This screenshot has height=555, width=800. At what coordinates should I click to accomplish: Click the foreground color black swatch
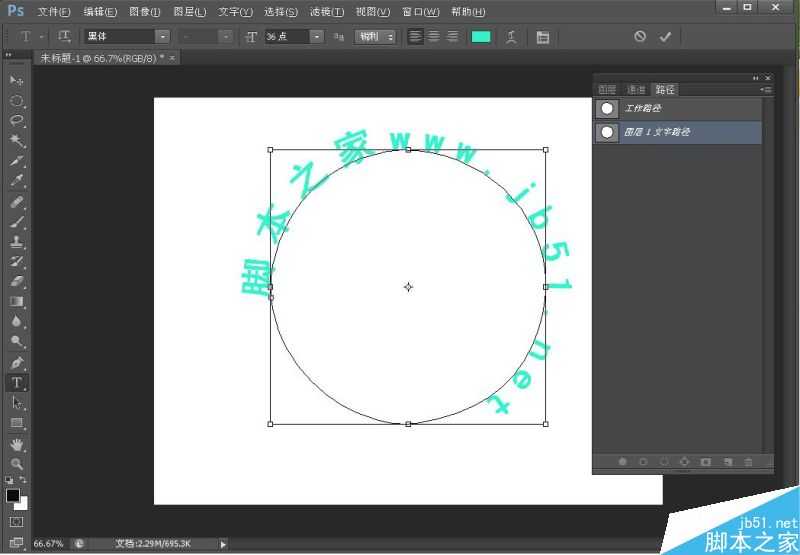tap(13, 495)
